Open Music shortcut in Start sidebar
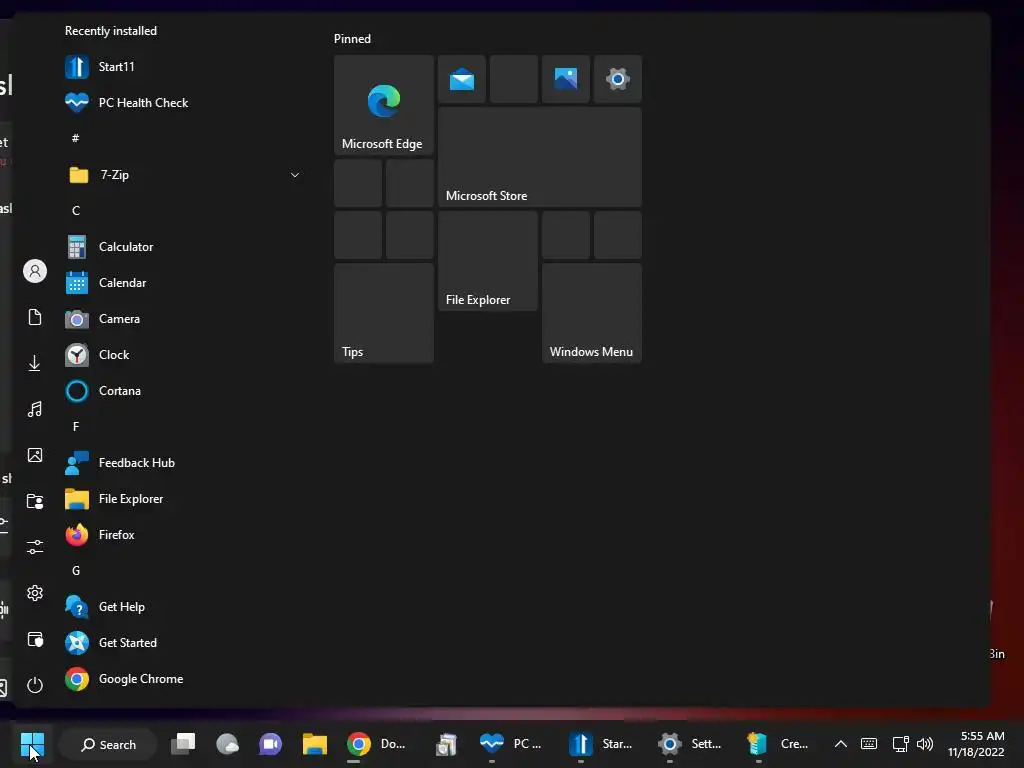The height and width of the screenshot is (768, 1024). [35, 409]
